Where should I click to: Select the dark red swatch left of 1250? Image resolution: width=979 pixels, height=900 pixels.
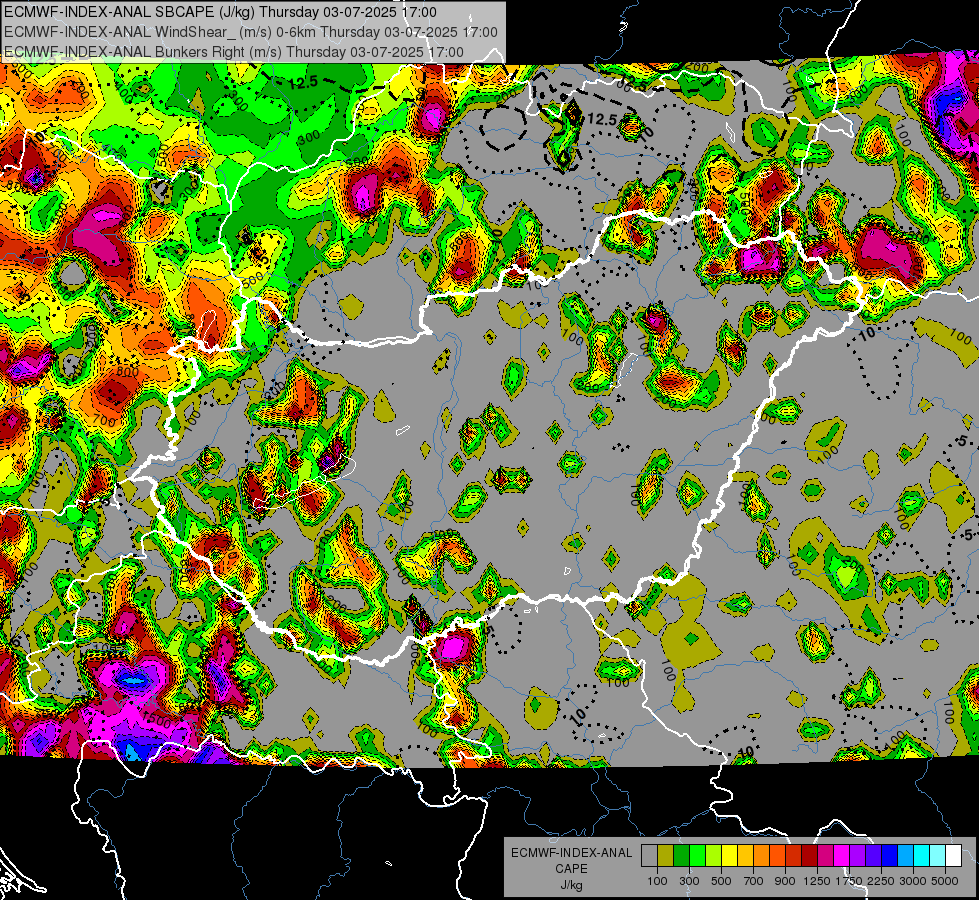click(810, 855)
